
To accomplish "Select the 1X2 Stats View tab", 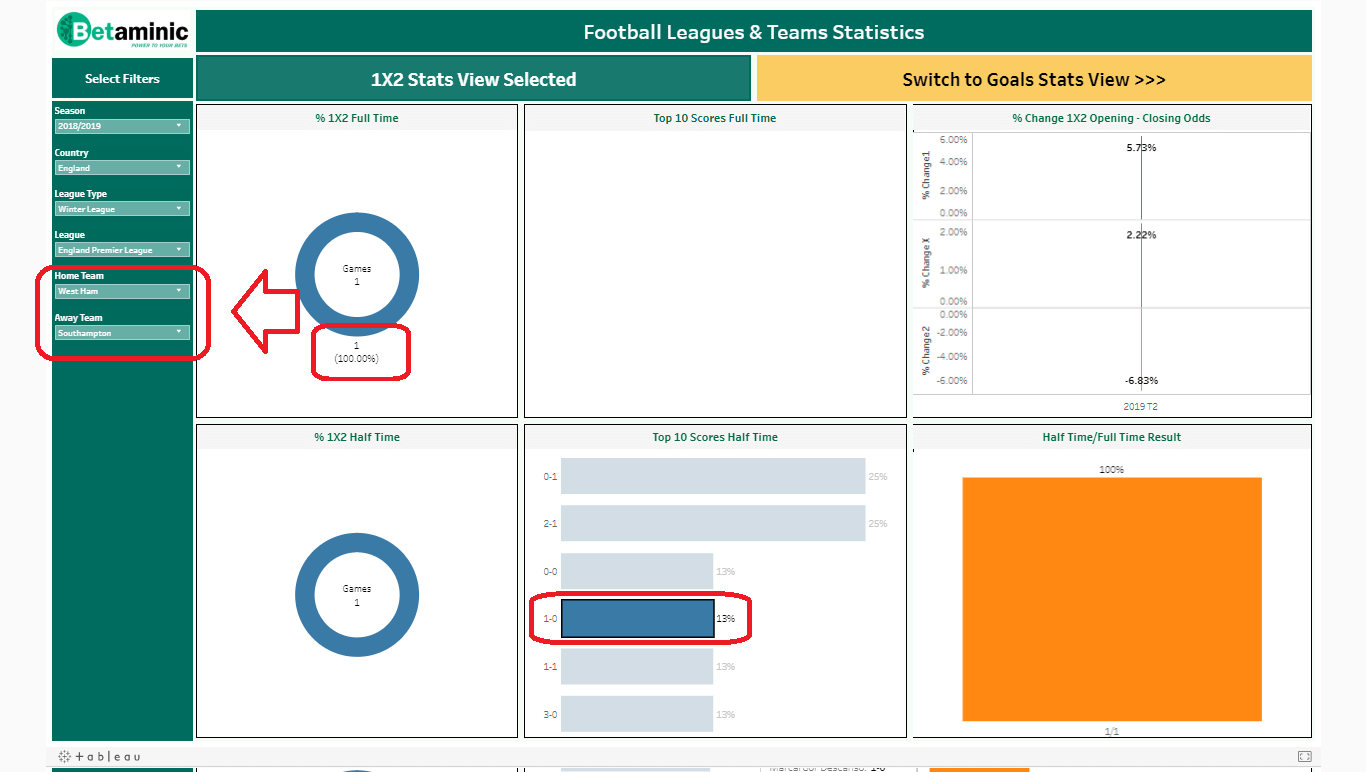I will pyautogui.click(x=473, y=79).
